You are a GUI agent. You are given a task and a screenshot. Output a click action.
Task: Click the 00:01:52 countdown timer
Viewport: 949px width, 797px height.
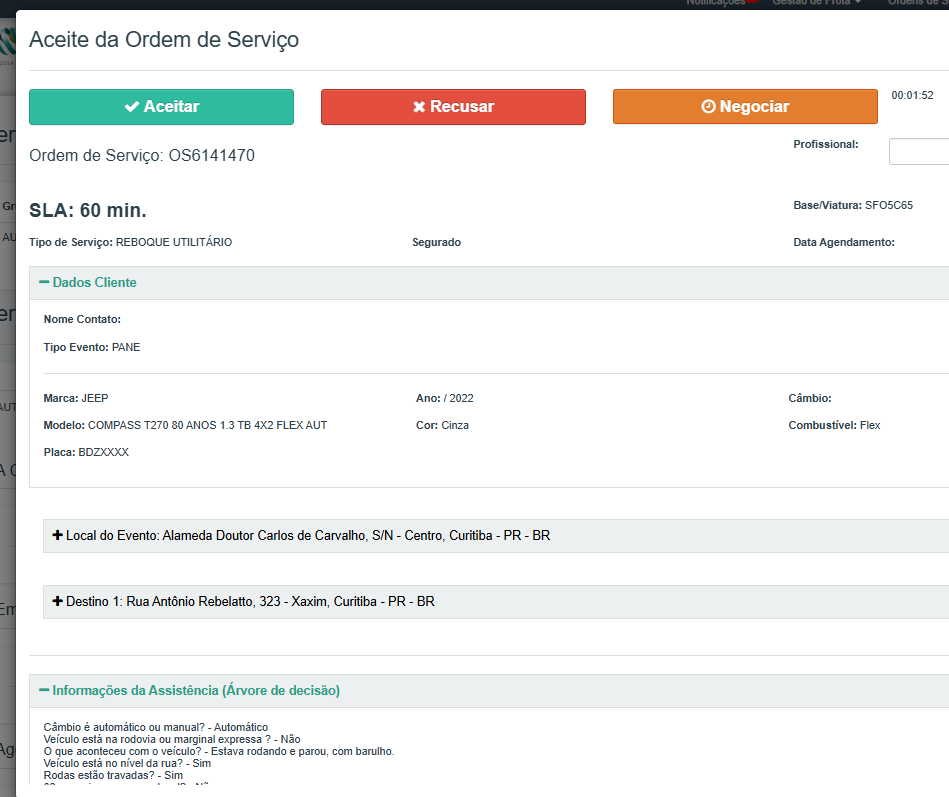912,96
